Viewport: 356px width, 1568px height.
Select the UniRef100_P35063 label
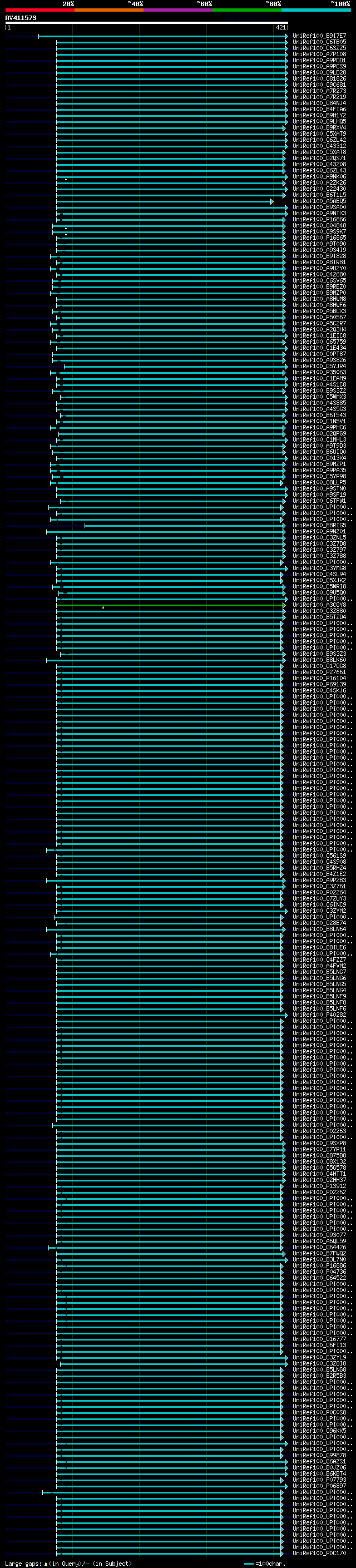coord(319,373)
